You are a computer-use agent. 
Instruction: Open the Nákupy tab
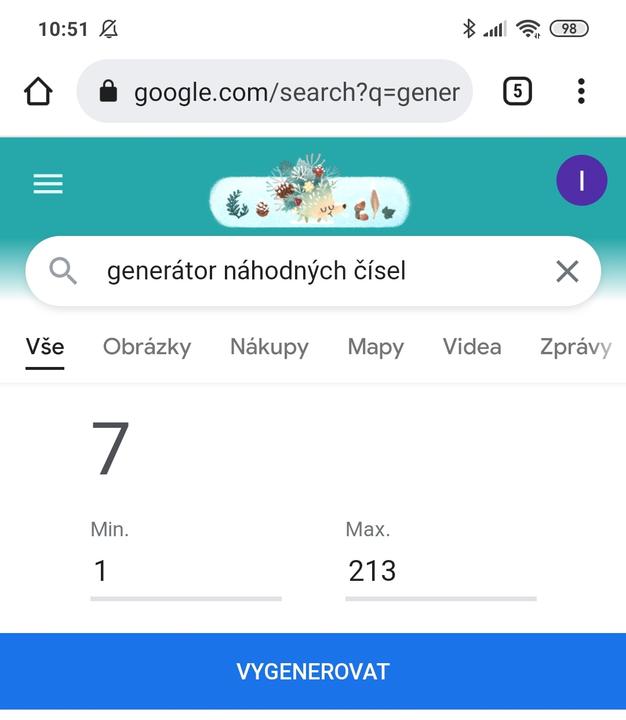click(269, 347)
